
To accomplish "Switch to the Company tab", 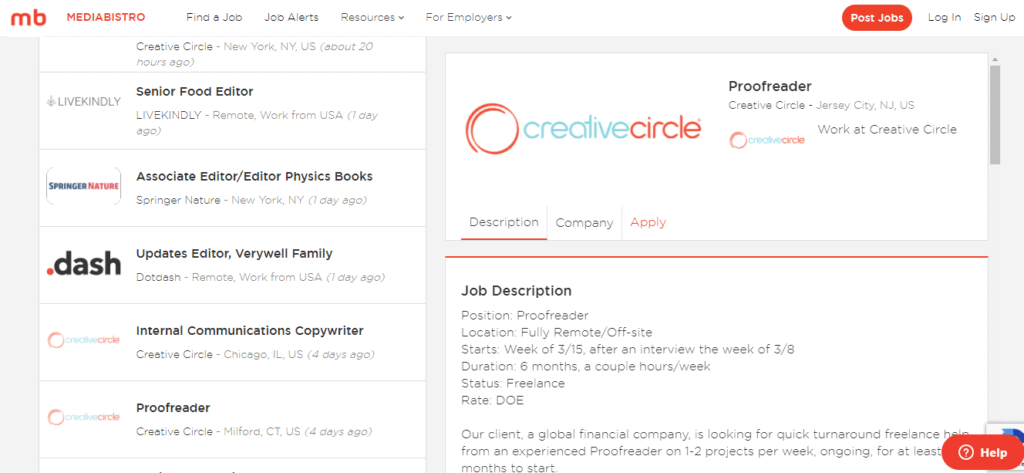I will 584,223.
